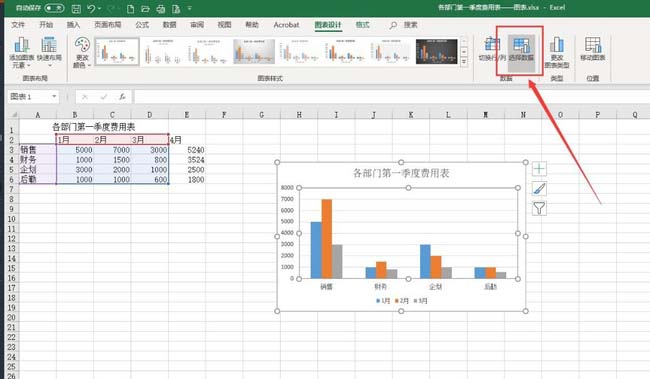Switch to the 帮助 (Help) tab
The height and width of the screenshot is (379, 650).
[x=252, y=25]
